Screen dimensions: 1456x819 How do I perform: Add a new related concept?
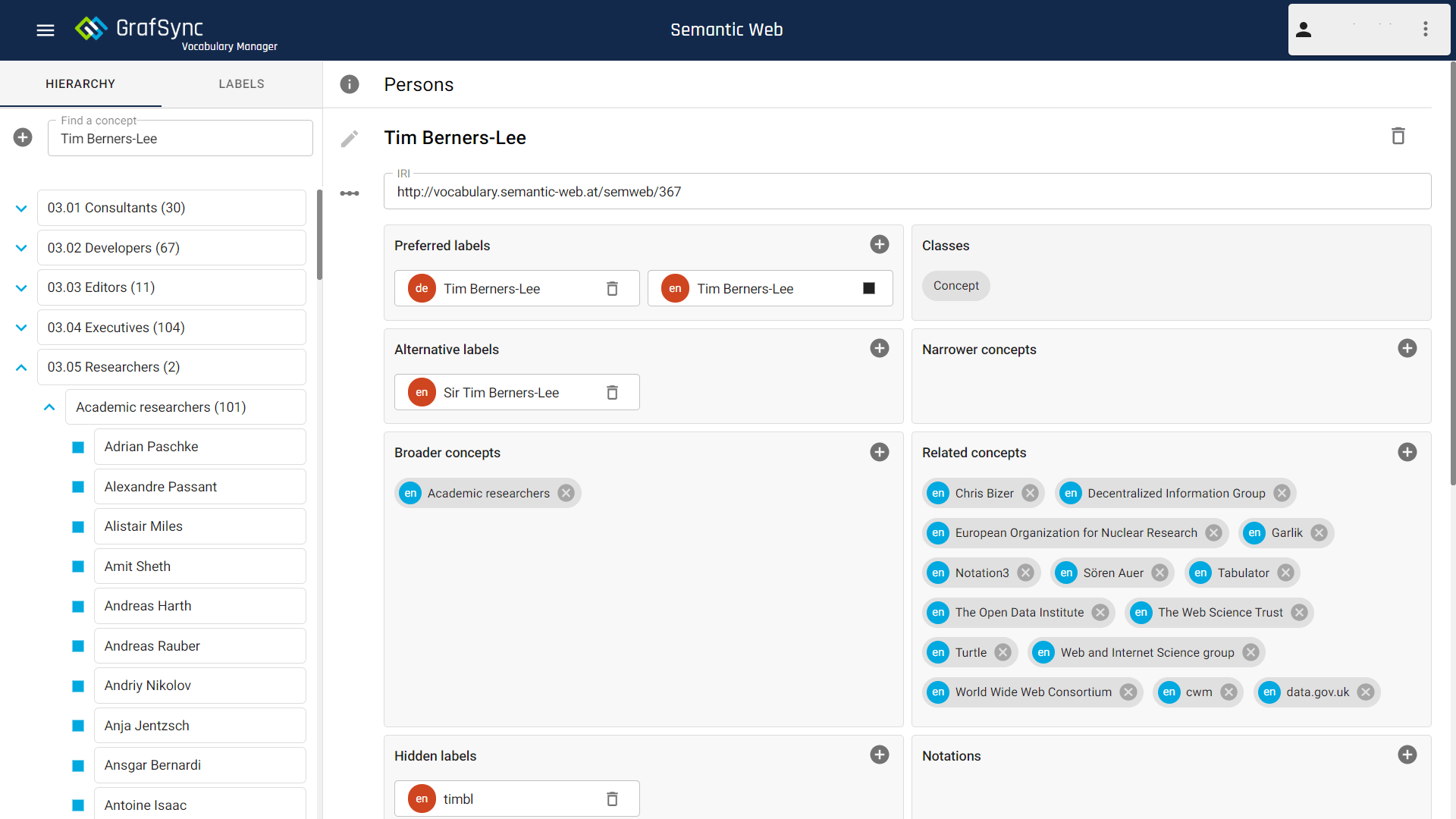1407,453
